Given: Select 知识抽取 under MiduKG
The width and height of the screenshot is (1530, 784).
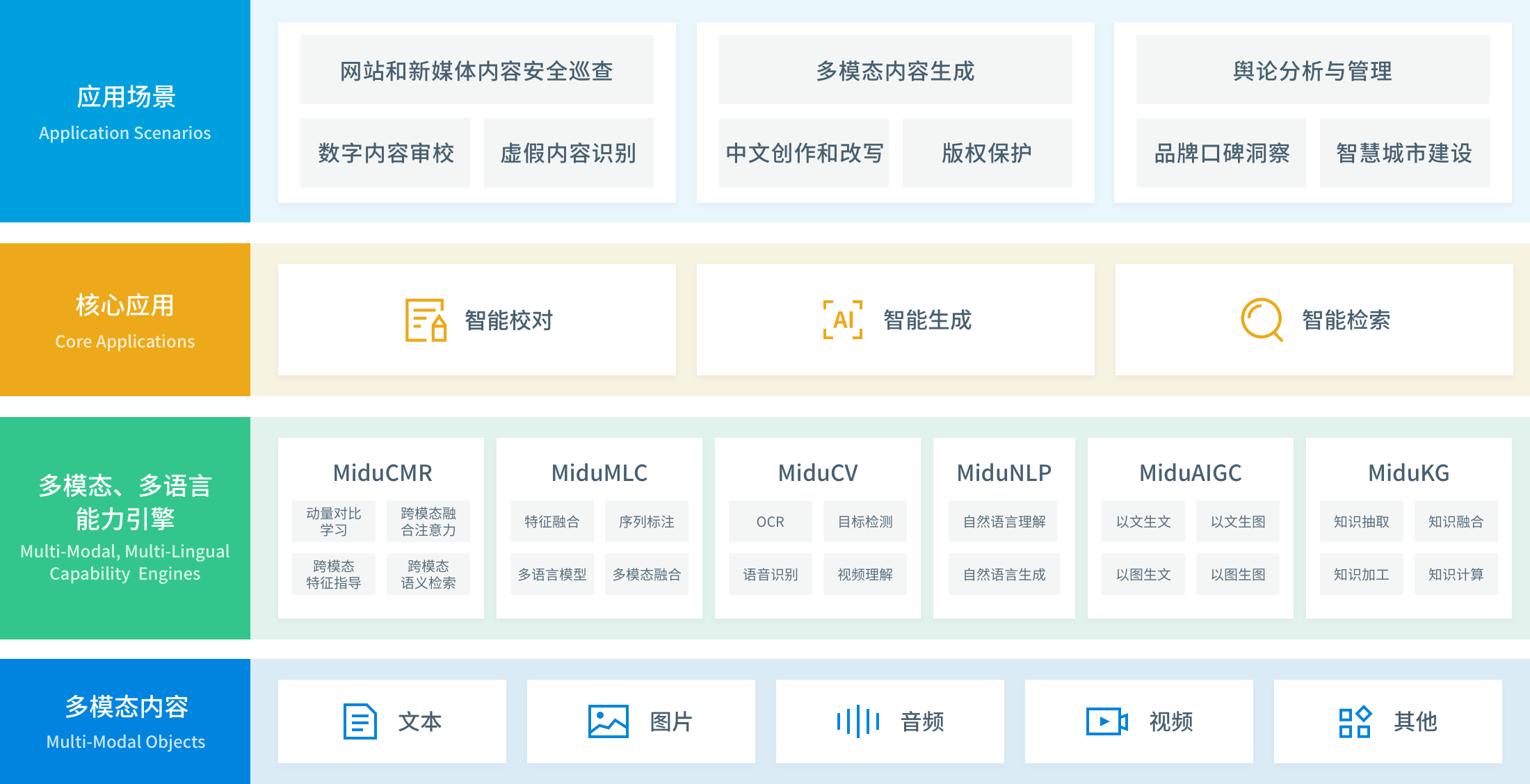Looking at the screenshot, I should tap(1360, 521).
